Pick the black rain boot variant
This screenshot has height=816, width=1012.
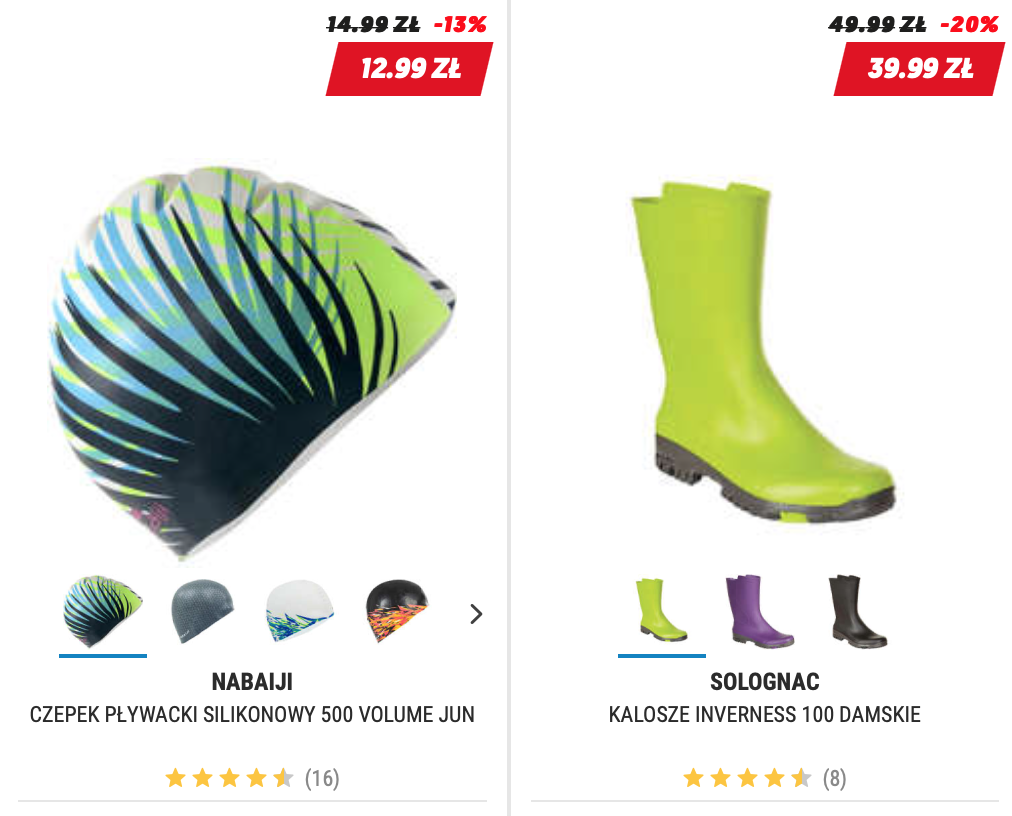858,611
